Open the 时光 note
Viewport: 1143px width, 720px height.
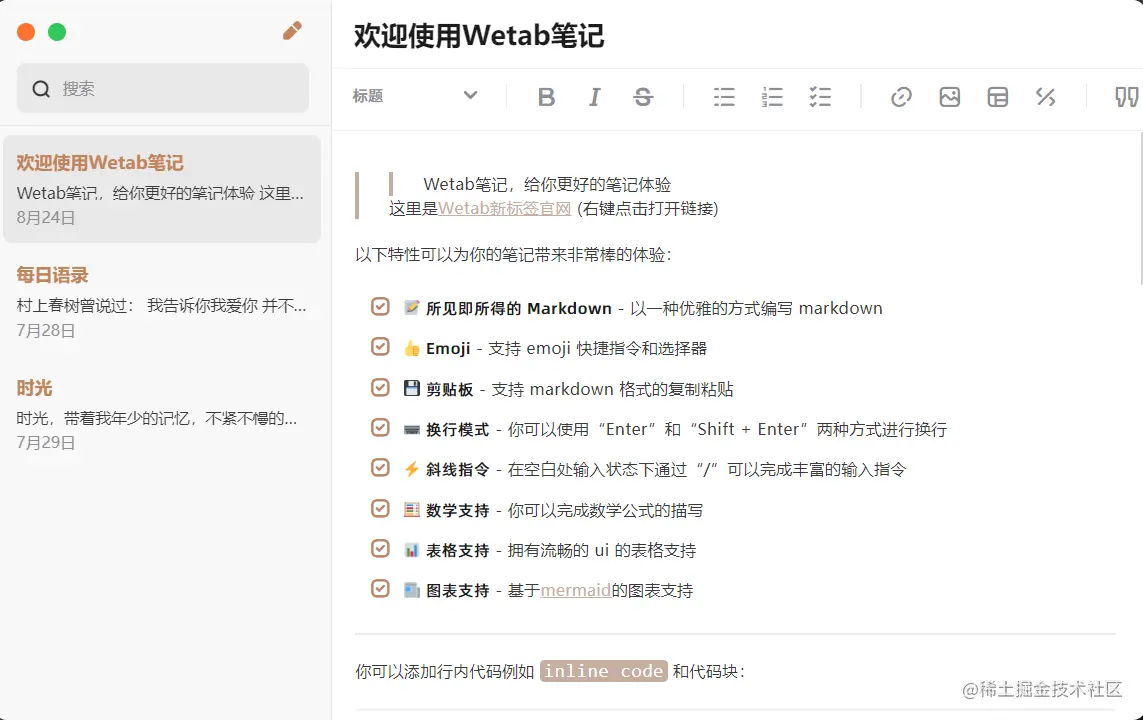click(x=162, y=415)
